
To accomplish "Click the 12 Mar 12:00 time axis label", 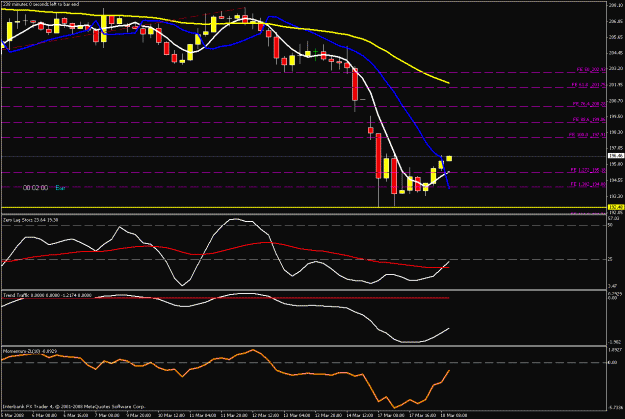I will tap(265, 415).
